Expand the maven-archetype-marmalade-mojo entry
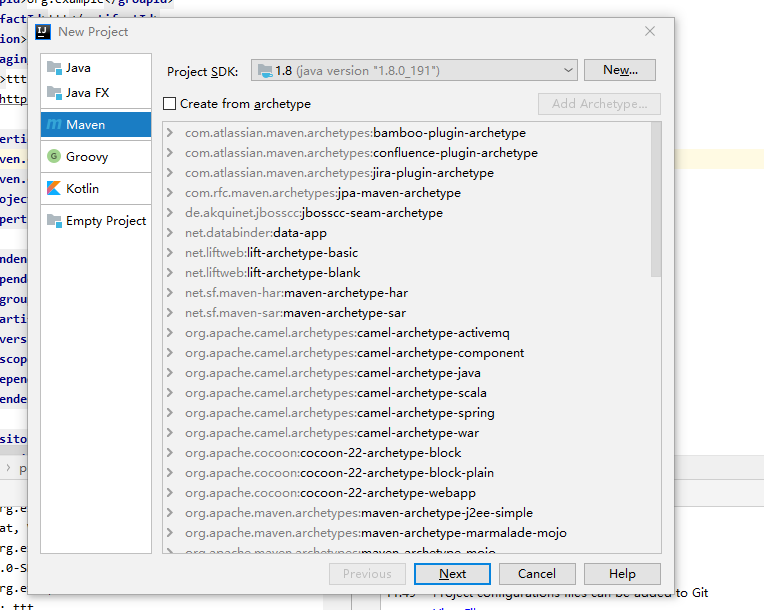The width and height of the screenshot is (764, 610). tap(170, 532)
